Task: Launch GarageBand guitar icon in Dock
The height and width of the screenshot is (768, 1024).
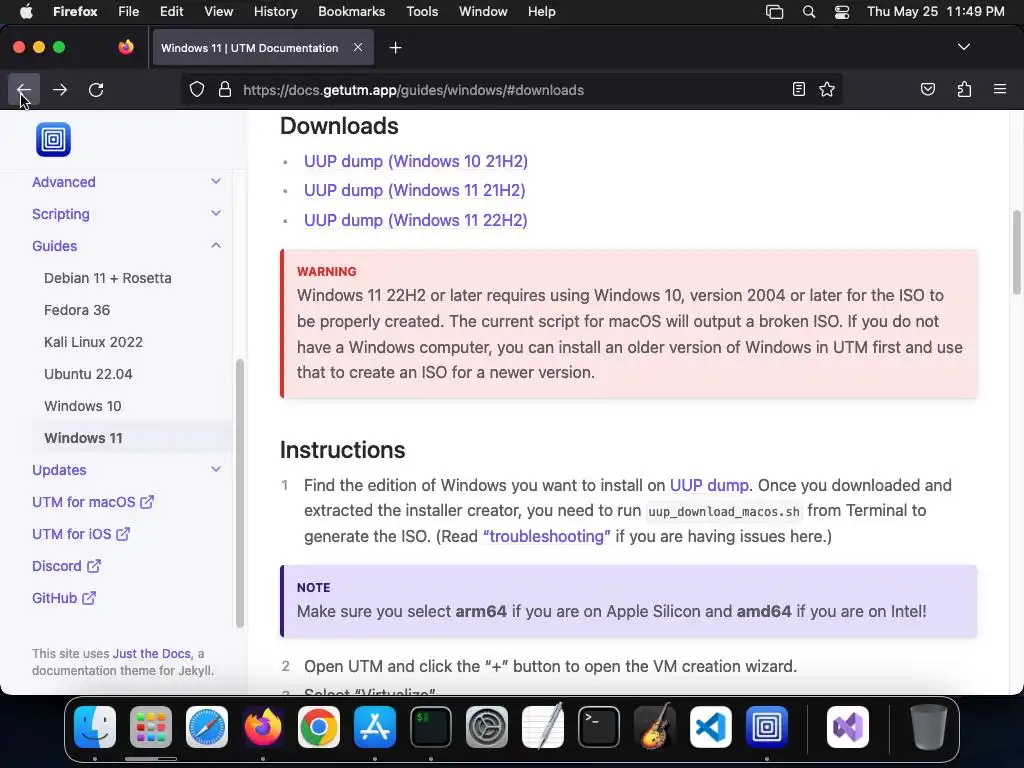Action: tap(655, 727)
